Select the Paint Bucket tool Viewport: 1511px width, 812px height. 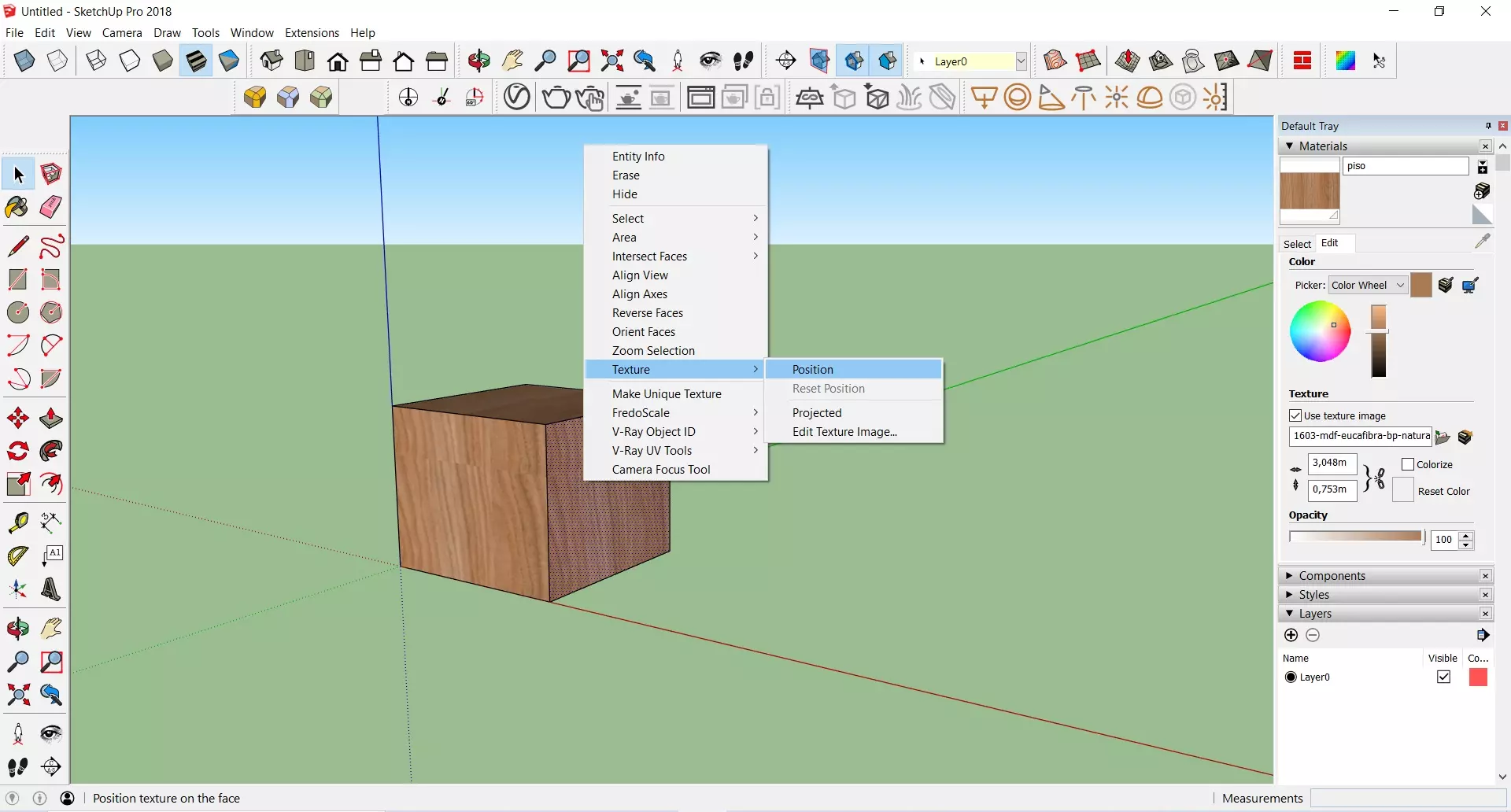[x=17, y=207]
